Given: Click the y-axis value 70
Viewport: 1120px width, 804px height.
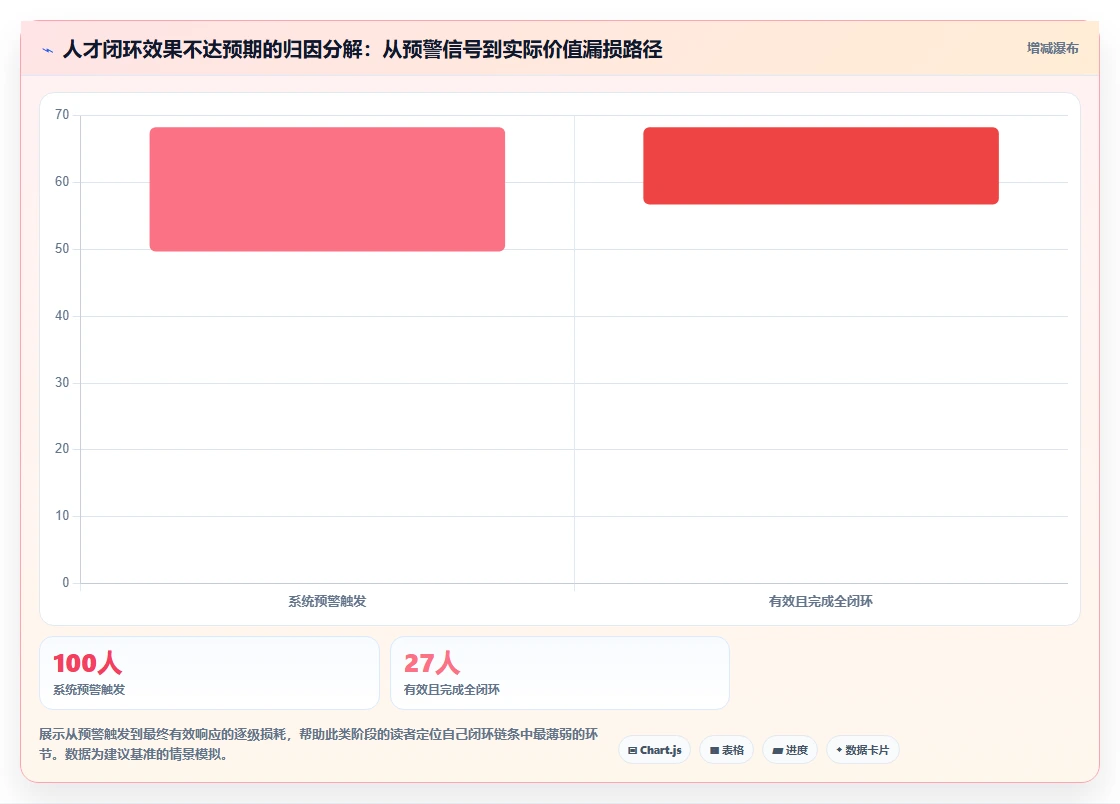Looking at the screenshot, I should pyautogui.click(x=62, y=115).
